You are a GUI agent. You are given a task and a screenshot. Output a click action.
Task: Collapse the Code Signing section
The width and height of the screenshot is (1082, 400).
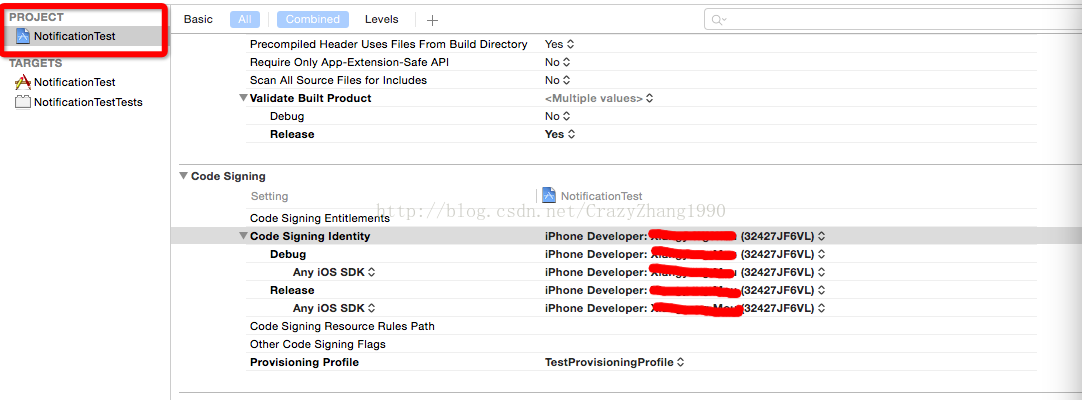pyautogui.click(x=183, y=176)
